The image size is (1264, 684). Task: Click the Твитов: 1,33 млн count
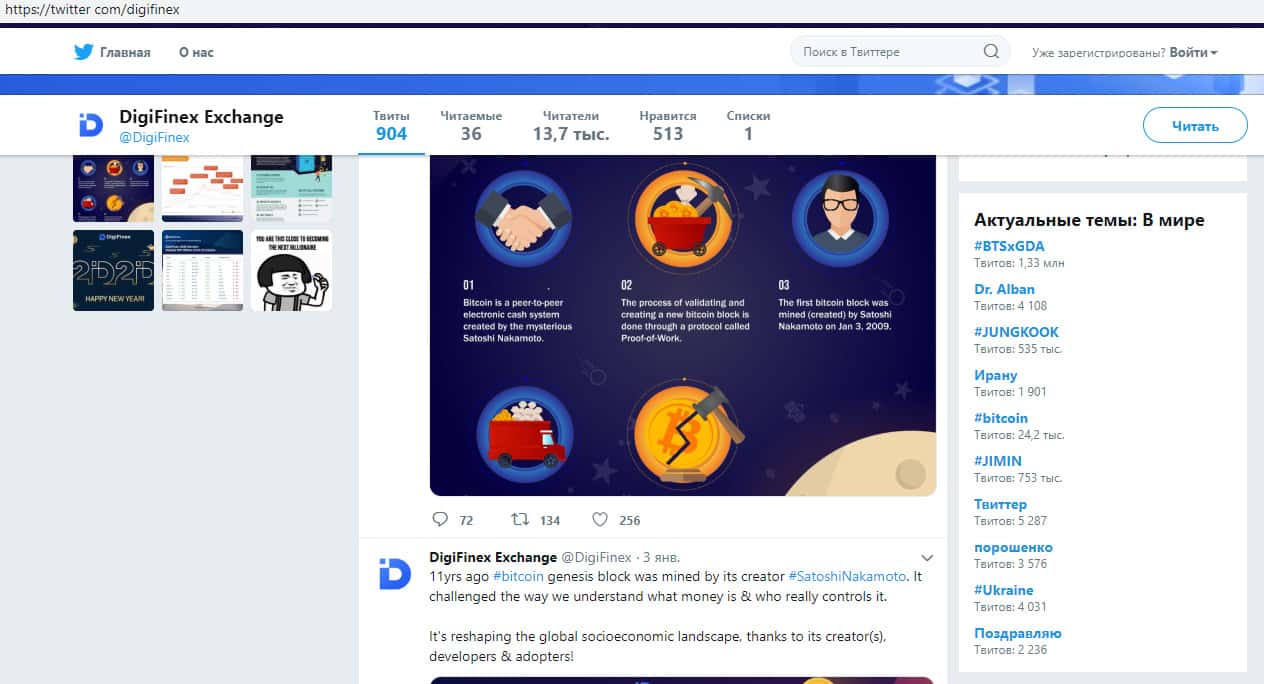(1019, 263)
